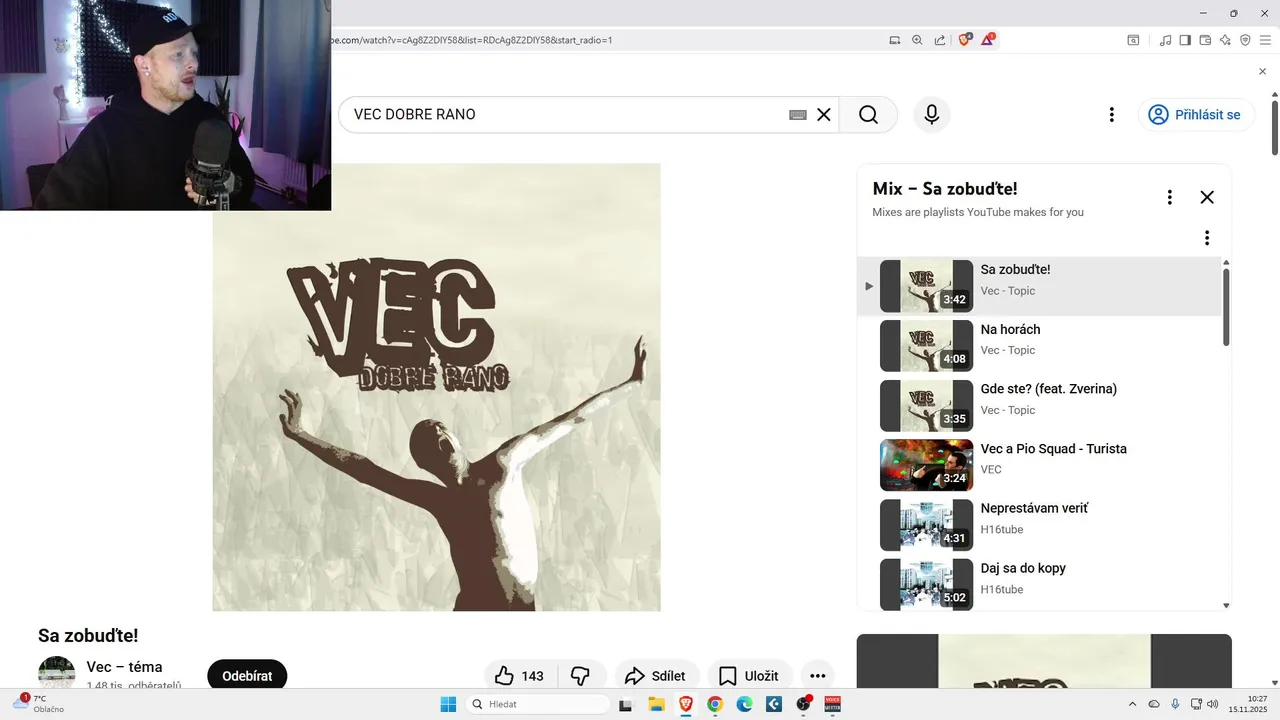Click the YouTube search magnifier button
This screenshot has height=720, width=1280.
868,115
